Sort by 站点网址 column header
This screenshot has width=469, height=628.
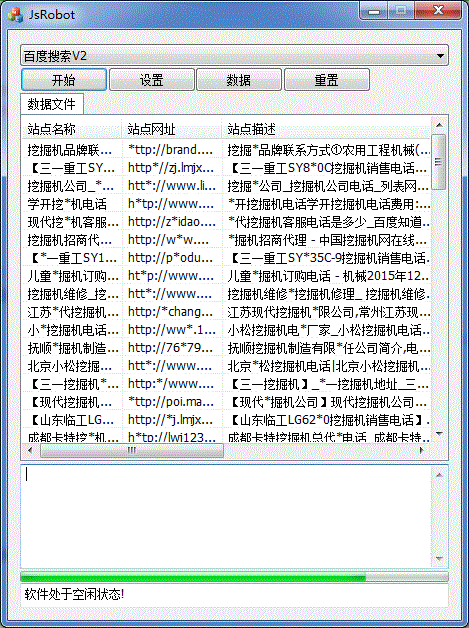click(x=171, y=129)
